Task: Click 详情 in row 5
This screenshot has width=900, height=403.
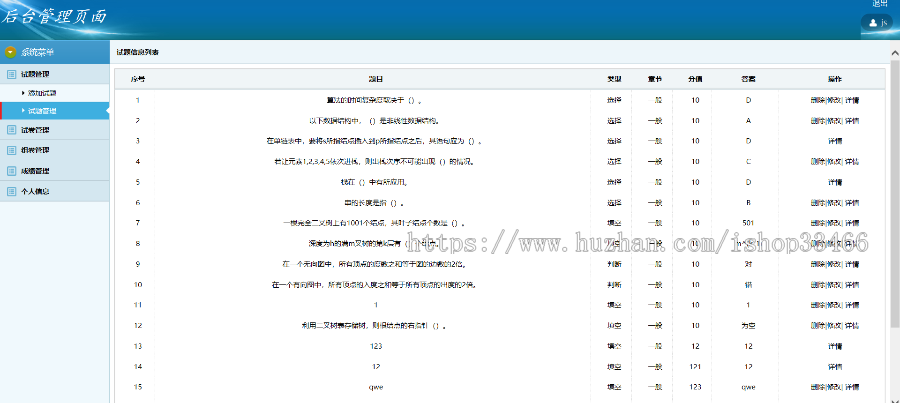Action: [835, 183]
